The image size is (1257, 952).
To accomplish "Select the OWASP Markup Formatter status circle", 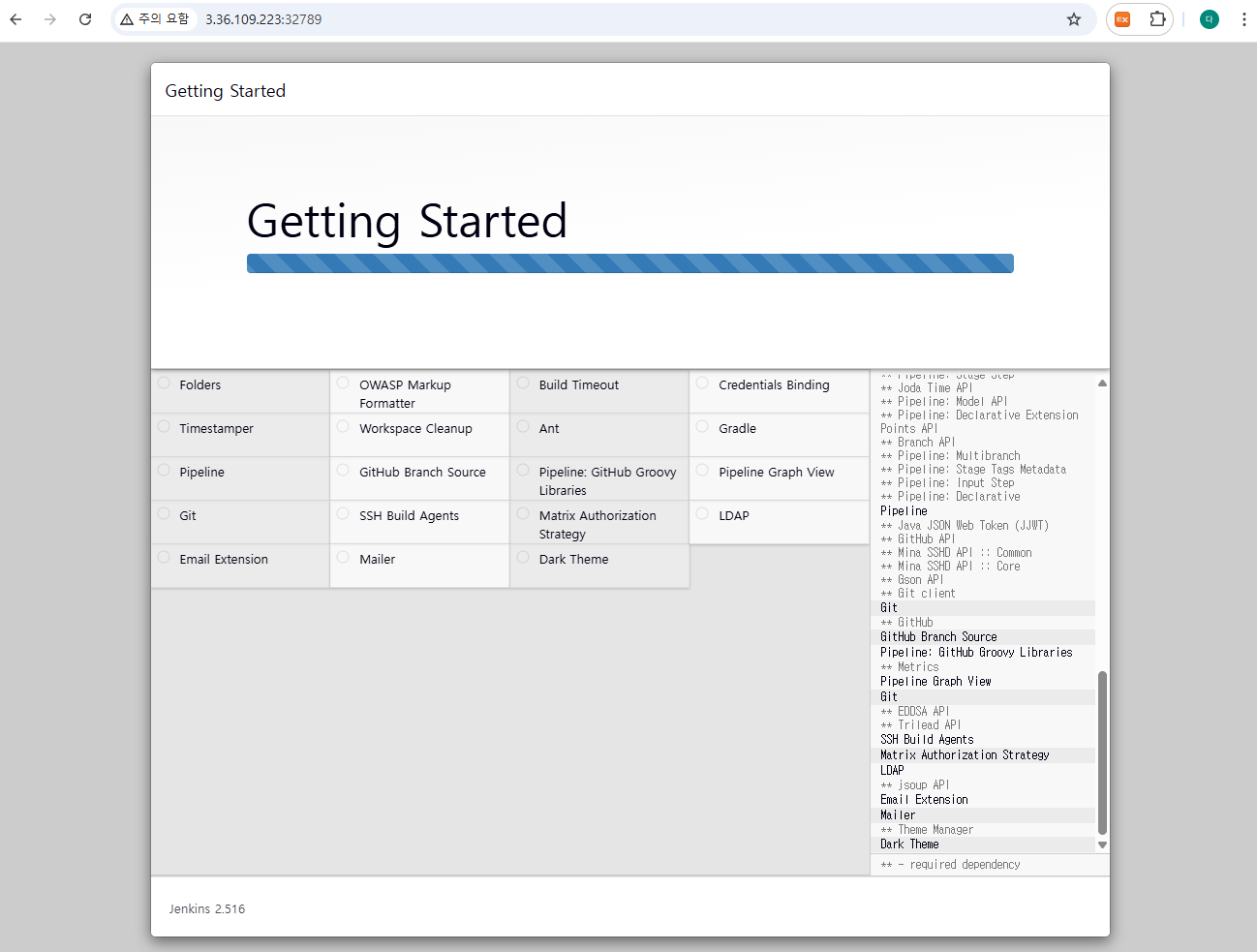I will tap(343, 383).
